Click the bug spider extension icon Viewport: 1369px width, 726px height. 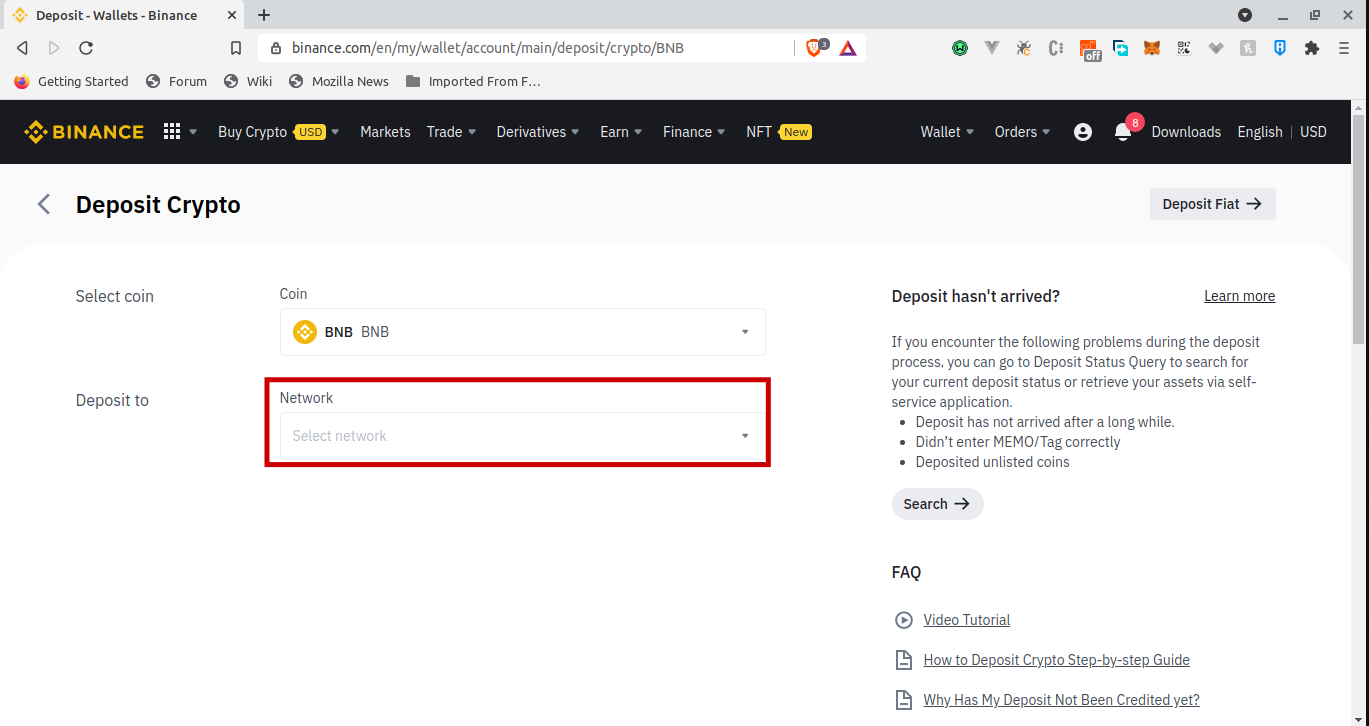1024,47
